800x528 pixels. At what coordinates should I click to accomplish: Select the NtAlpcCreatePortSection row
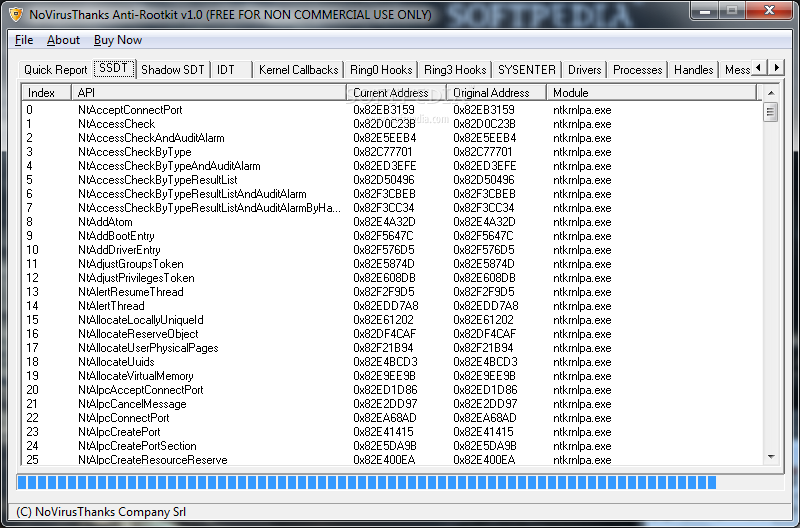point(392,446)
